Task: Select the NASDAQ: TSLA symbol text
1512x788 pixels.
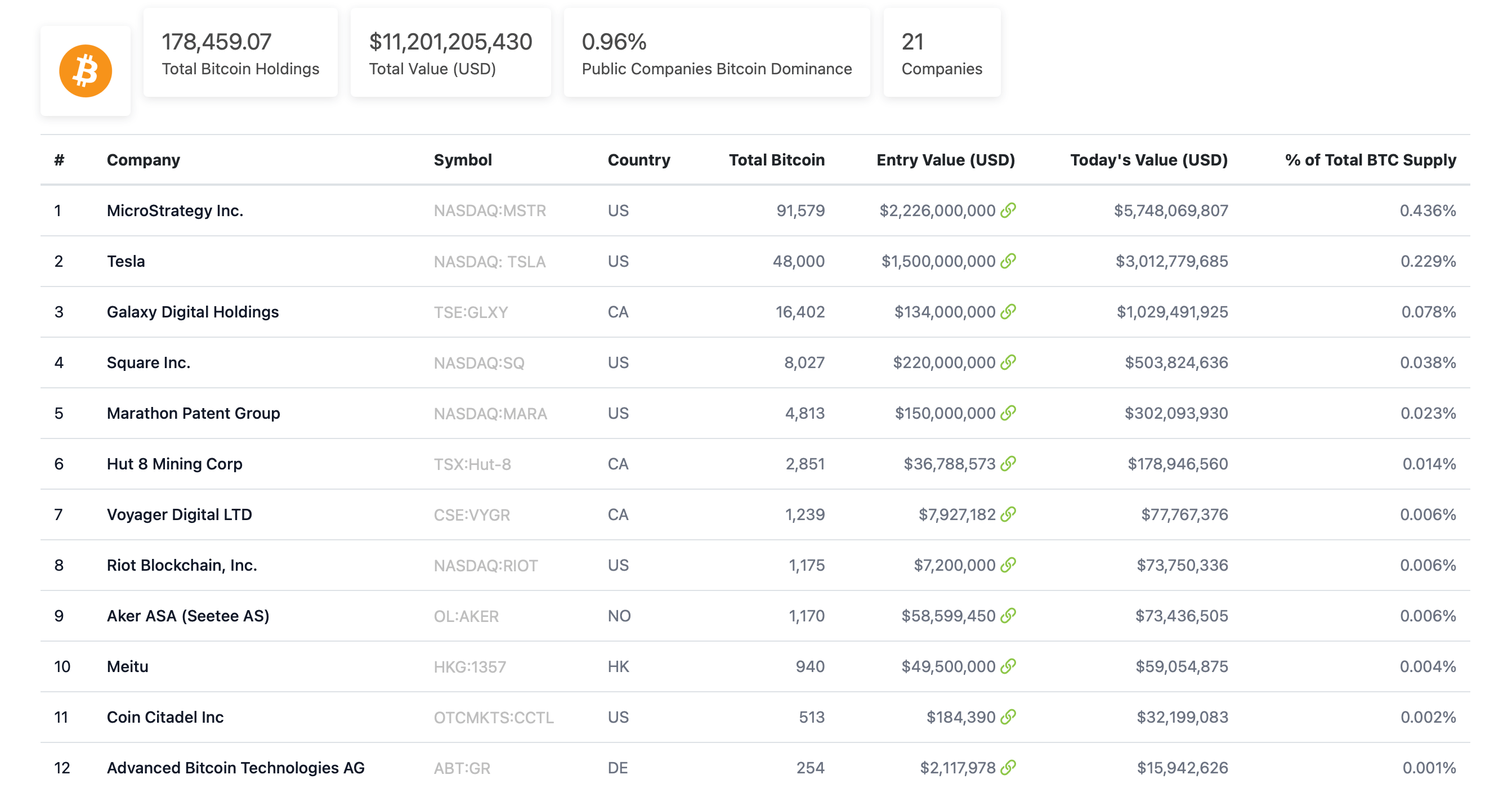Action: (490, 261)
